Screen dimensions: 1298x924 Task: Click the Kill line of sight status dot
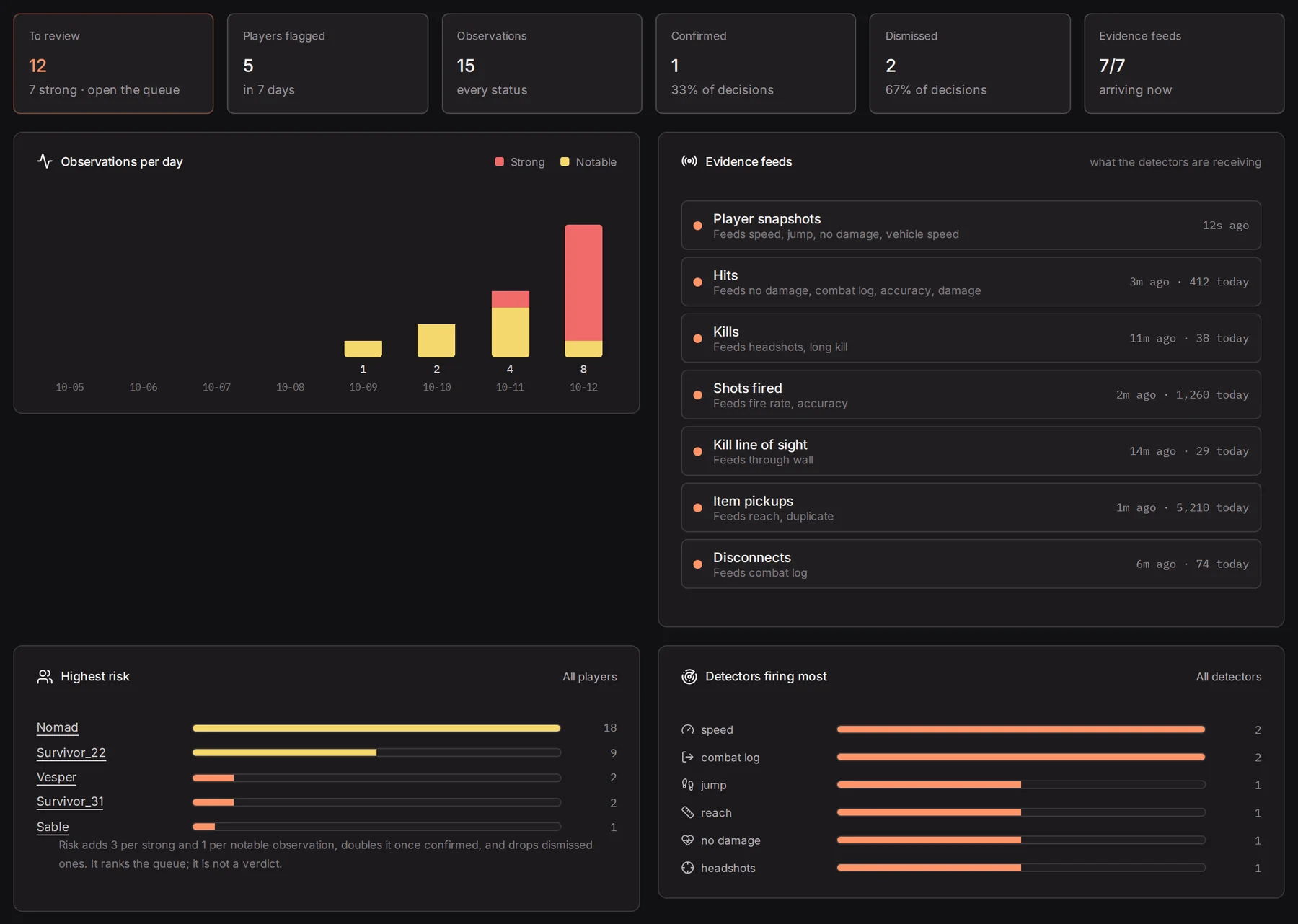click(697, 451)
